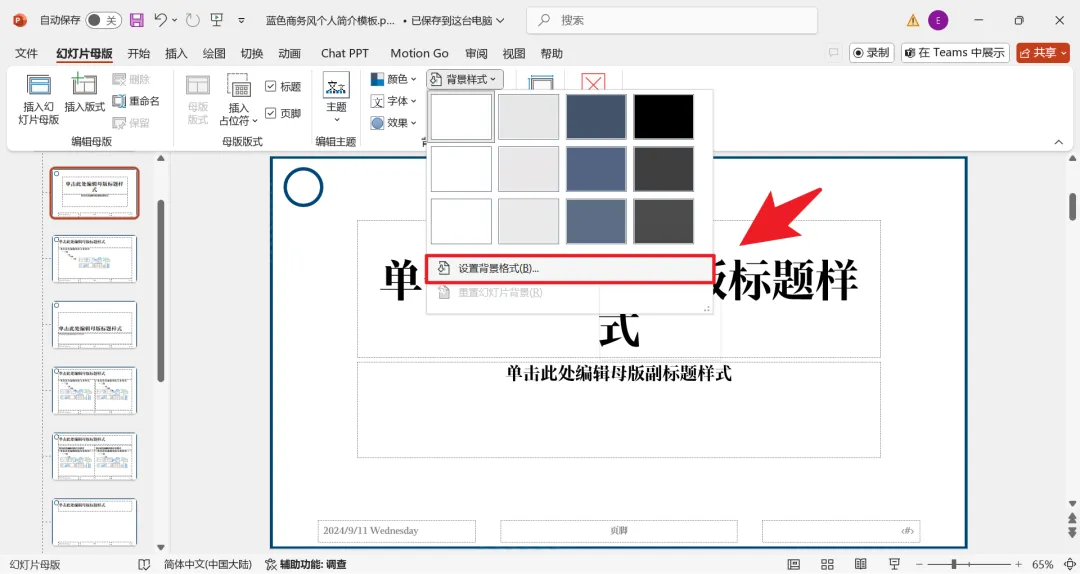This screenshot has width=1080, height=574.
Task: Click Slide Show icon in status bar
Action: pos(894,564)
